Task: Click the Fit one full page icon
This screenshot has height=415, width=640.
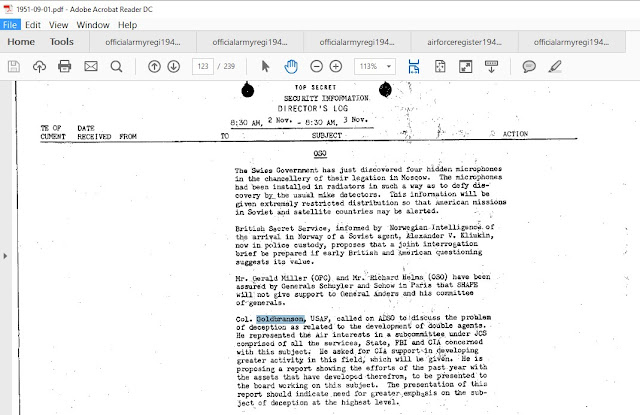Action: [x=440, y=66]
